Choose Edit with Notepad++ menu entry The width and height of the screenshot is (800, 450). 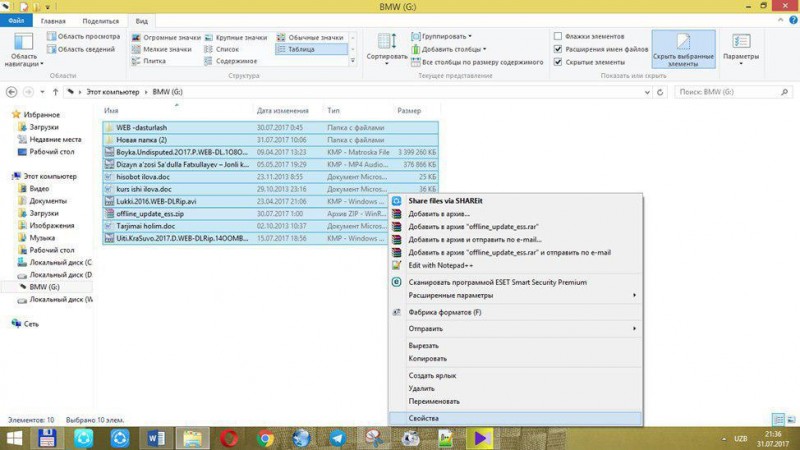(515, 265)
